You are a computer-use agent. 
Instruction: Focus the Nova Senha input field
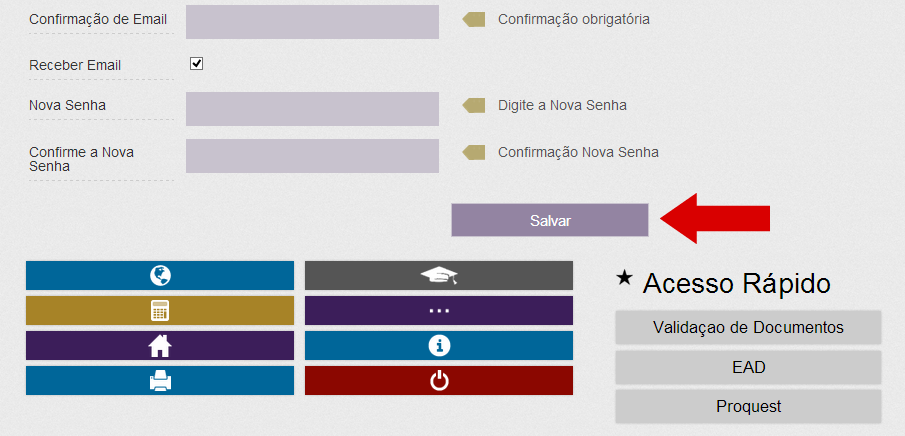pos(312,109)
